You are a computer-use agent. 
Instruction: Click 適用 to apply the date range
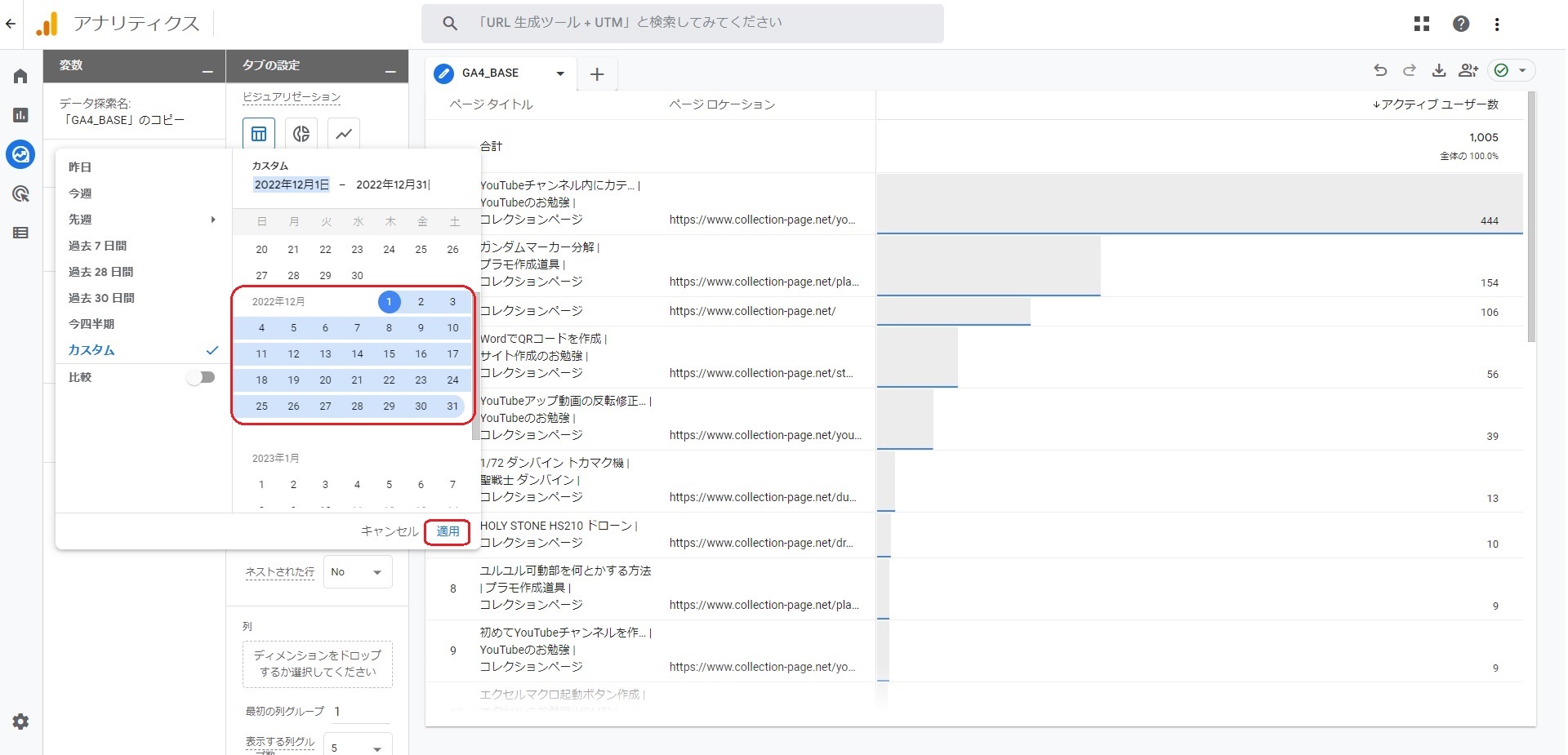(448, 531)
